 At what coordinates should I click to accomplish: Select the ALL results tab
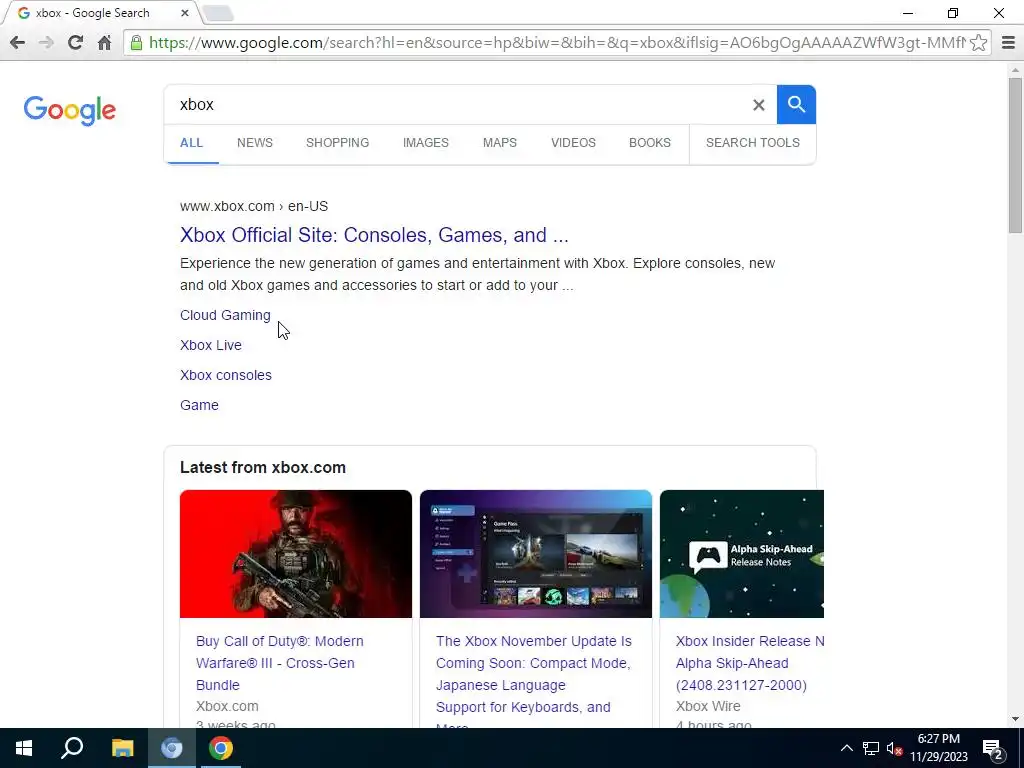point(191,142)
